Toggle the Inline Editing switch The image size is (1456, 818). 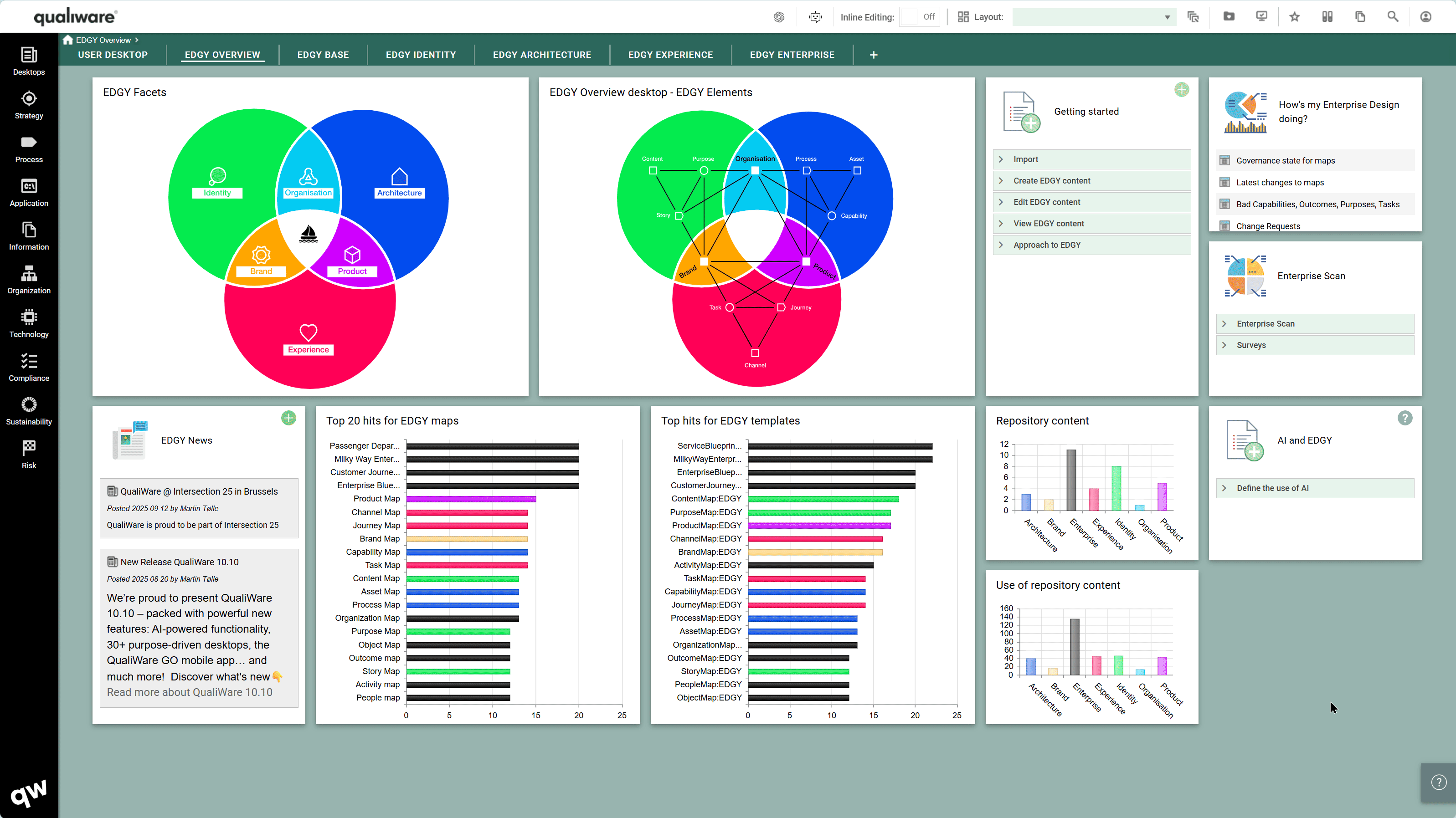(919, 17)
